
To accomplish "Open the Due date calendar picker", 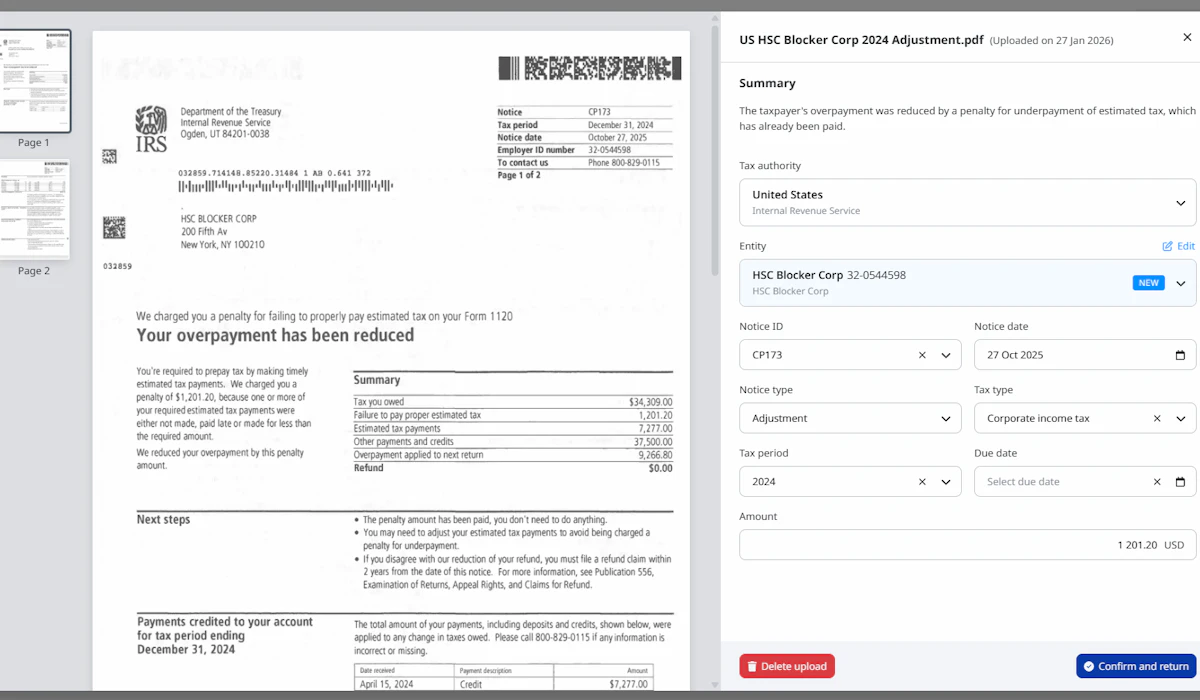I will [x=1180, y=482].
